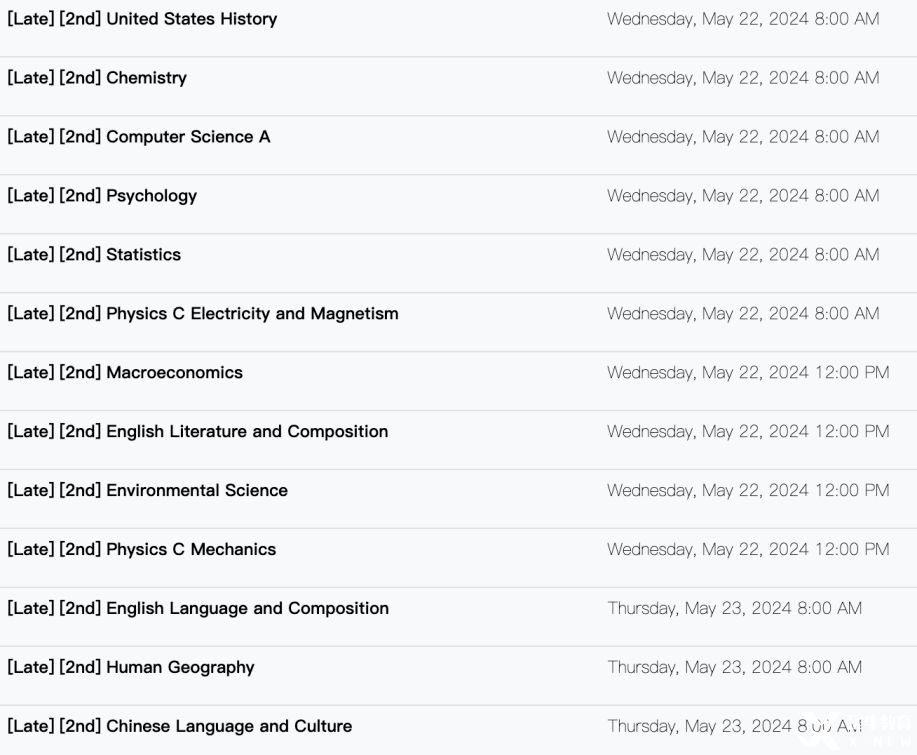917x755 pixels.
Task: Select the Statistics exam entry
Action: coord(94,255)
